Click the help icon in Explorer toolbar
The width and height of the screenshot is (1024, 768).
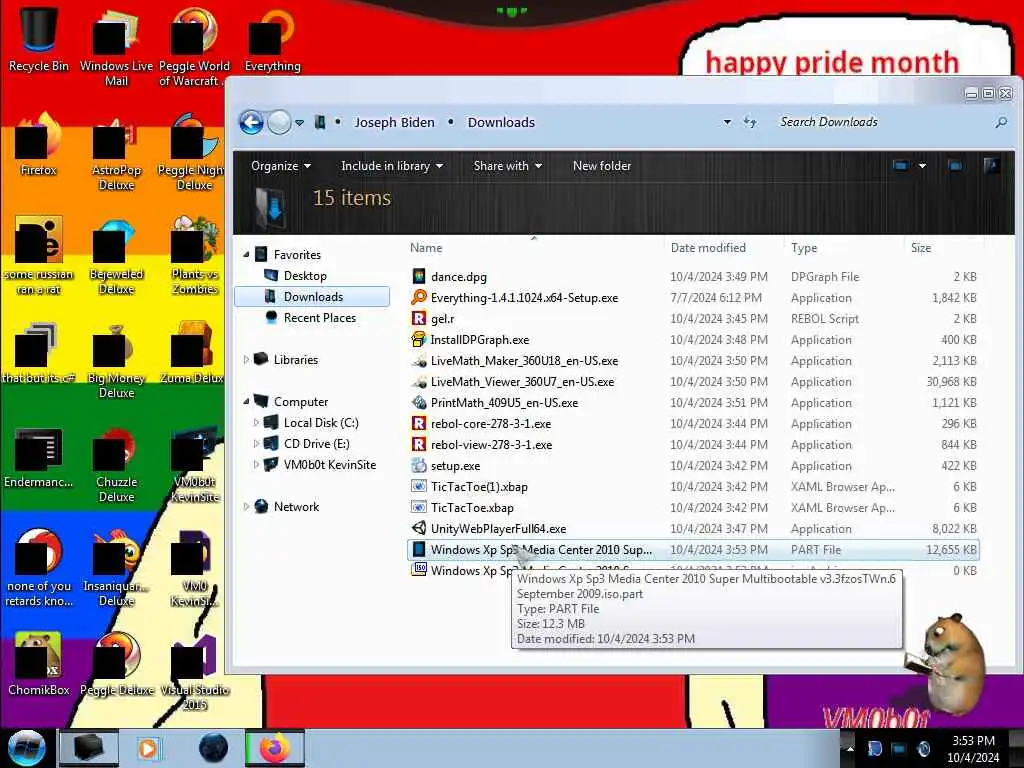[991, 165]
